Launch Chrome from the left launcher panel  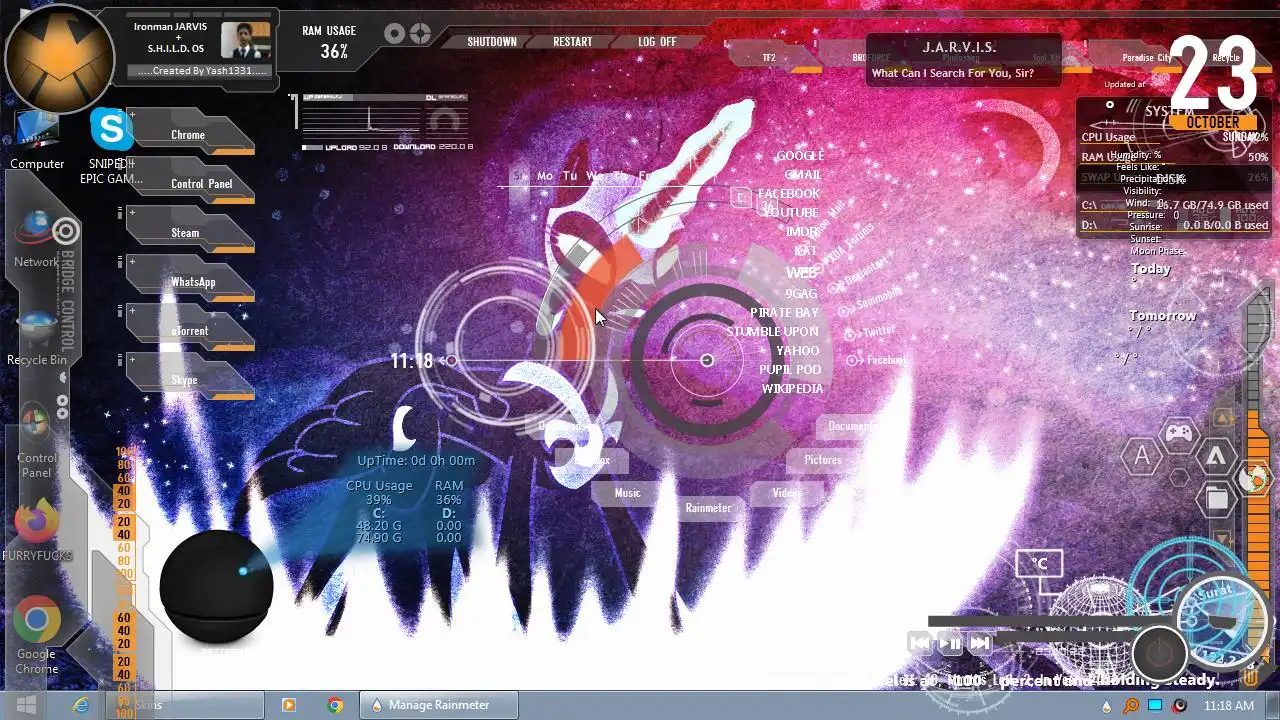[190, 133]
